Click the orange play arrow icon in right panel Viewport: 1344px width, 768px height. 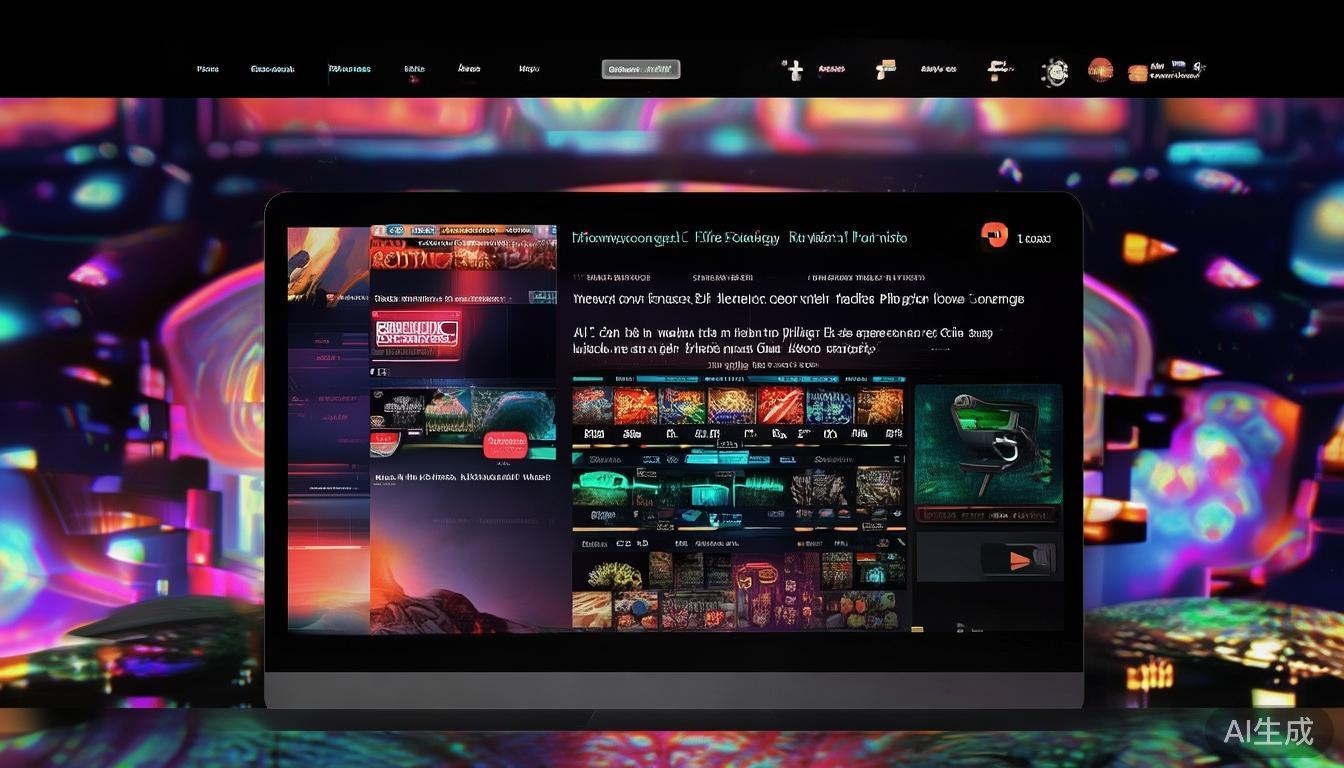point(1018,559)
